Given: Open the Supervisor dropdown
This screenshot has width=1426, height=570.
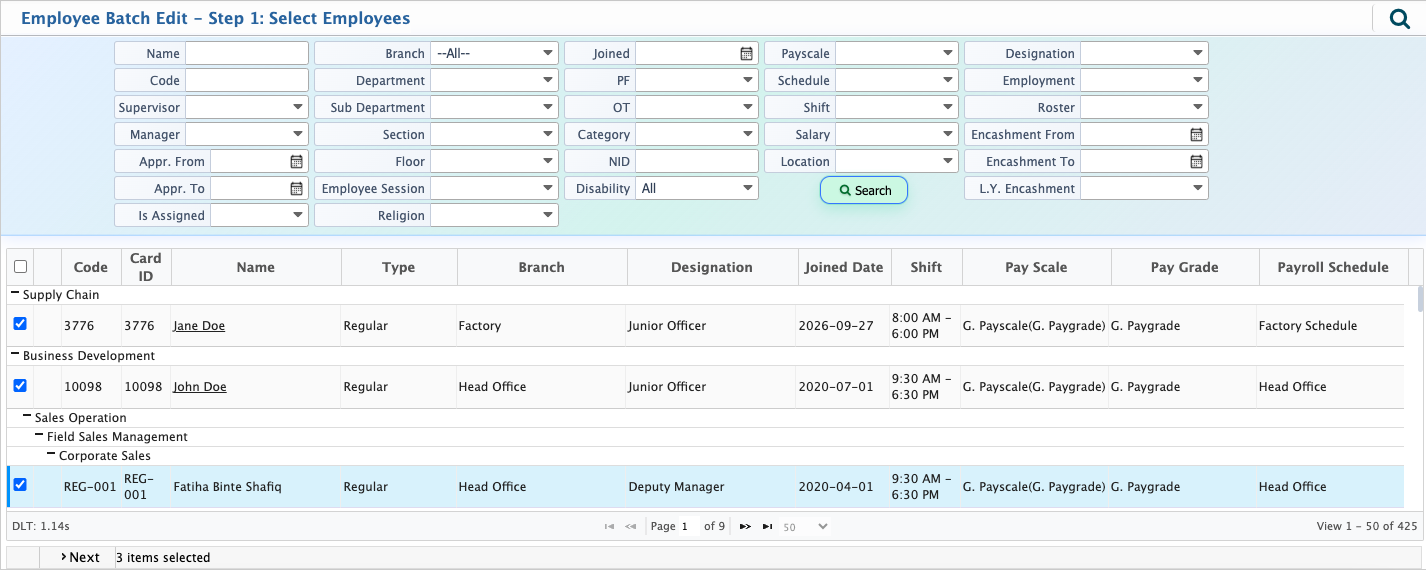Looking at the screenshot, I should click(x=247, y=107).
